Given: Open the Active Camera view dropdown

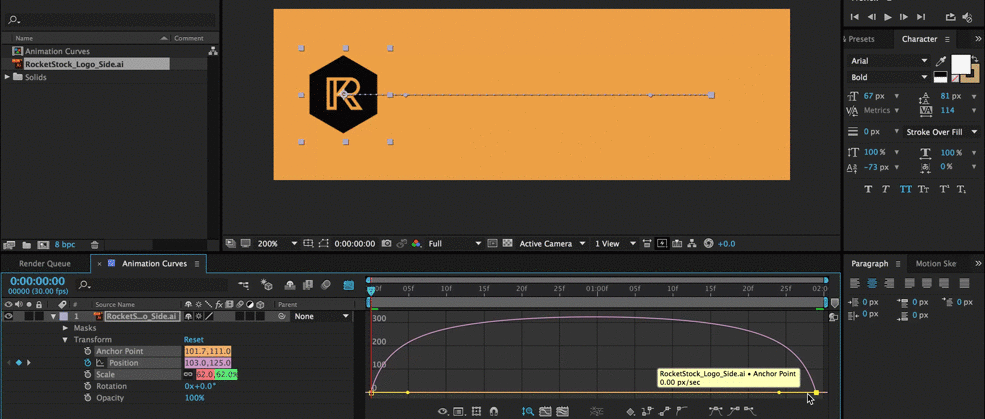Looking at the screenshot, I should click(x=552, y=244).
